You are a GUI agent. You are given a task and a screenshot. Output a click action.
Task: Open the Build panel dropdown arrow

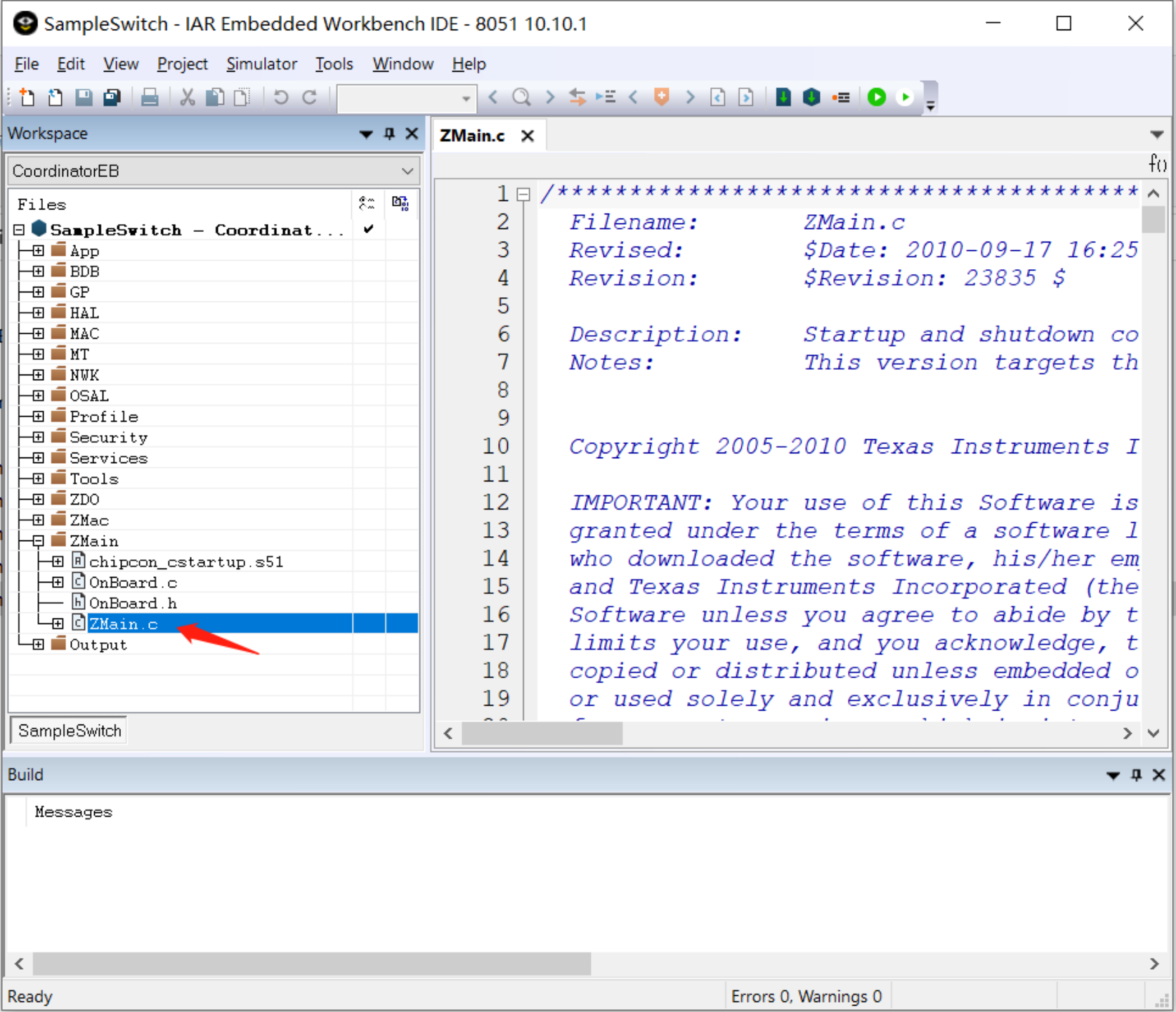point(1113,775)
